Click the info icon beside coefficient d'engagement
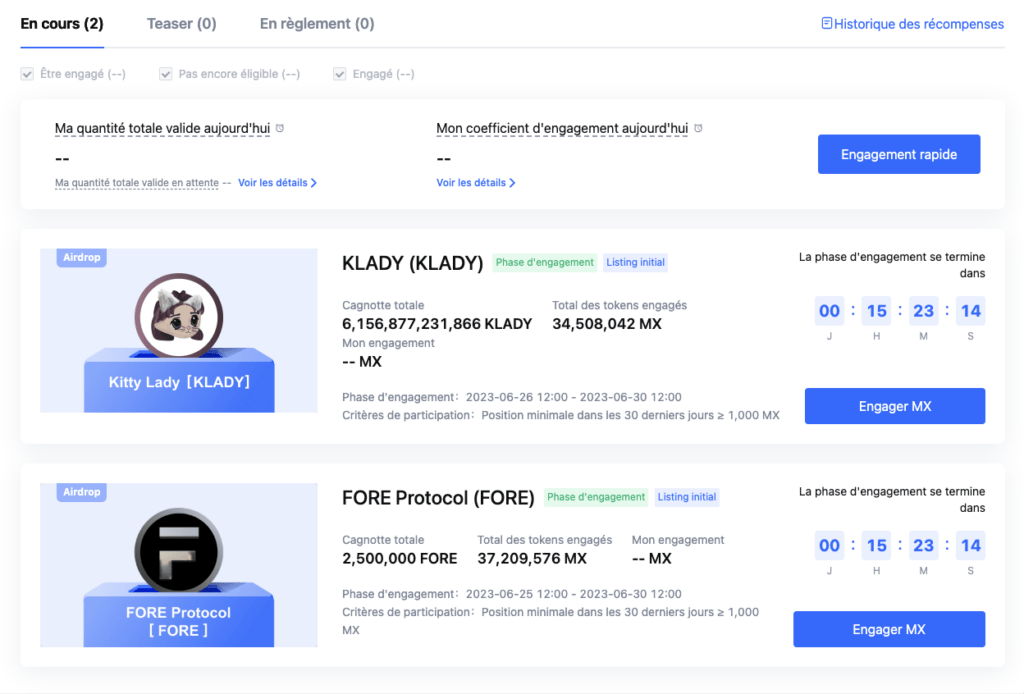1024x694 pixels. coord(698,128)
